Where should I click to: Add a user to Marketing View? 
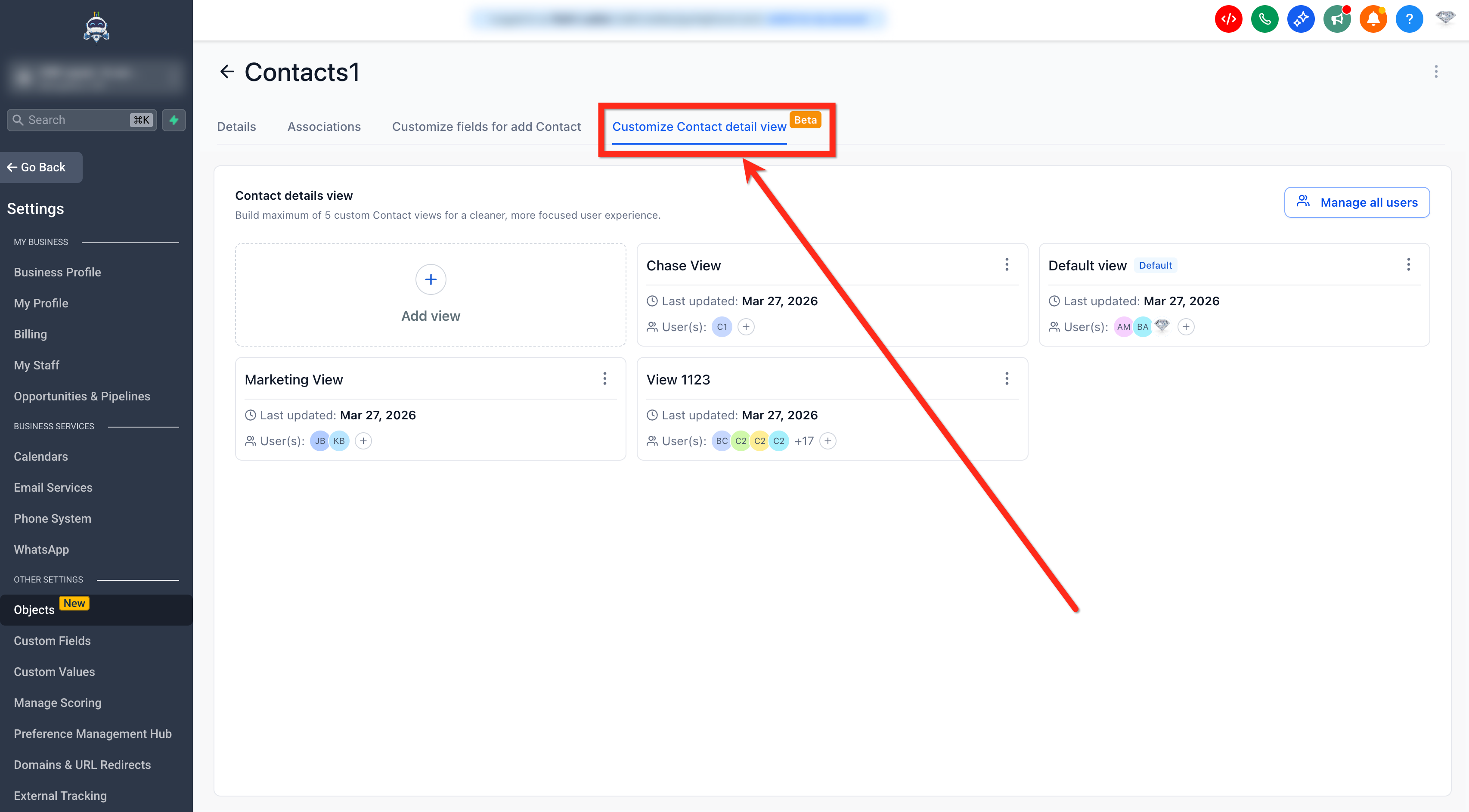click(x=363, y=441)
